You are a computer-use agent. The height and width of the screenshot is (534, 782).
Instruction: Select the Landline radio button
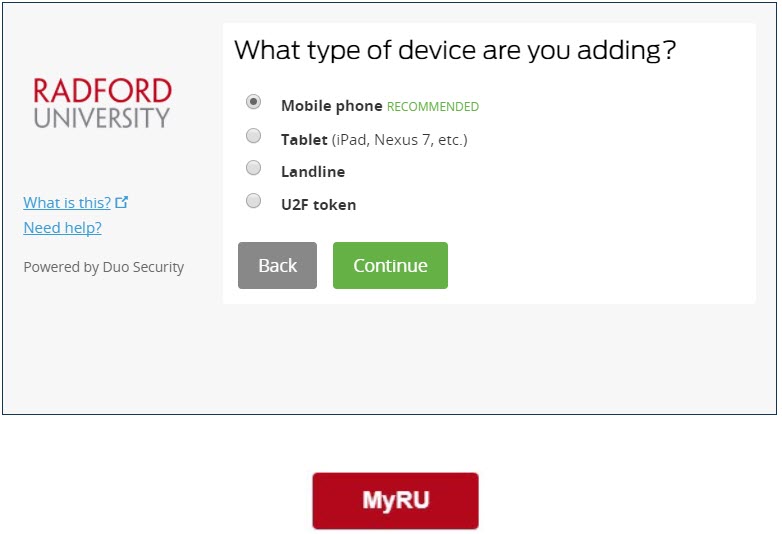tap(254, 168)
